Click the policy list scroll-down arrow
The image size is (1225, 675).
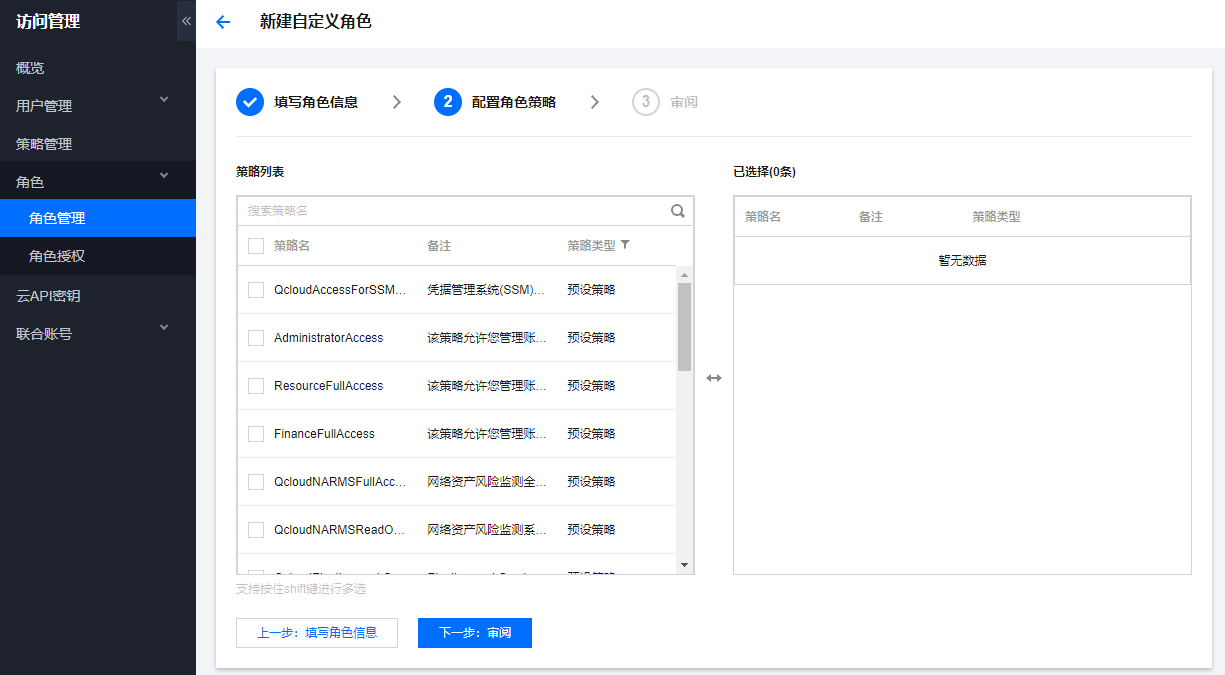coord(684,565)
